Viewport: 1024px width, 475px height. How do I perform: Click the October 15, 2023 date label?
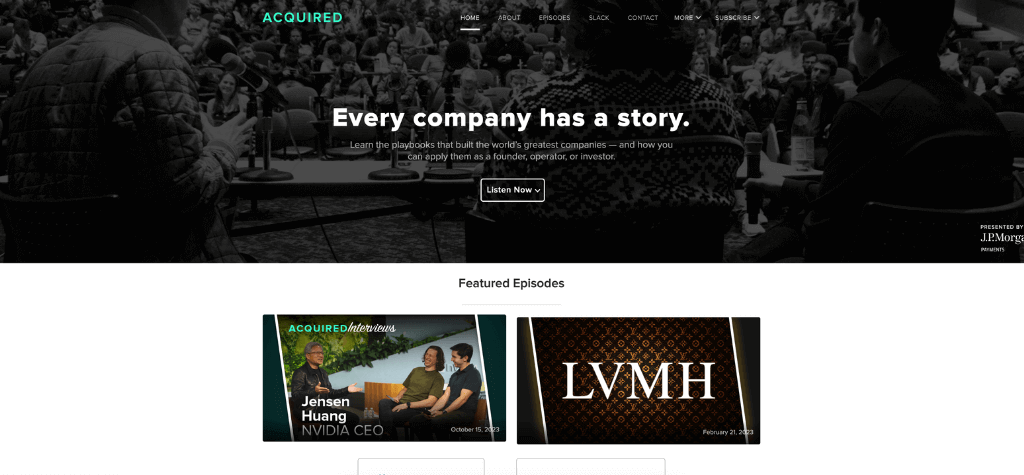point(475,429)
